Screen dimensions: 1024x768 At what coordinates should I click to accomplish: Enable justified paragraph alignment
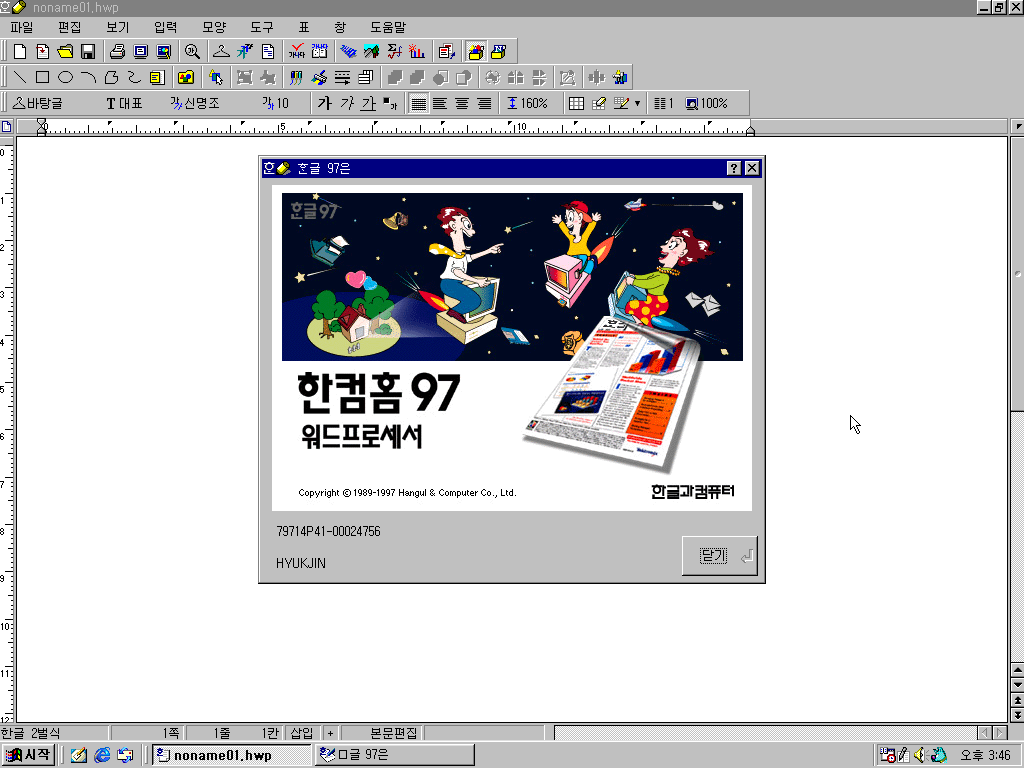point(418,103)
